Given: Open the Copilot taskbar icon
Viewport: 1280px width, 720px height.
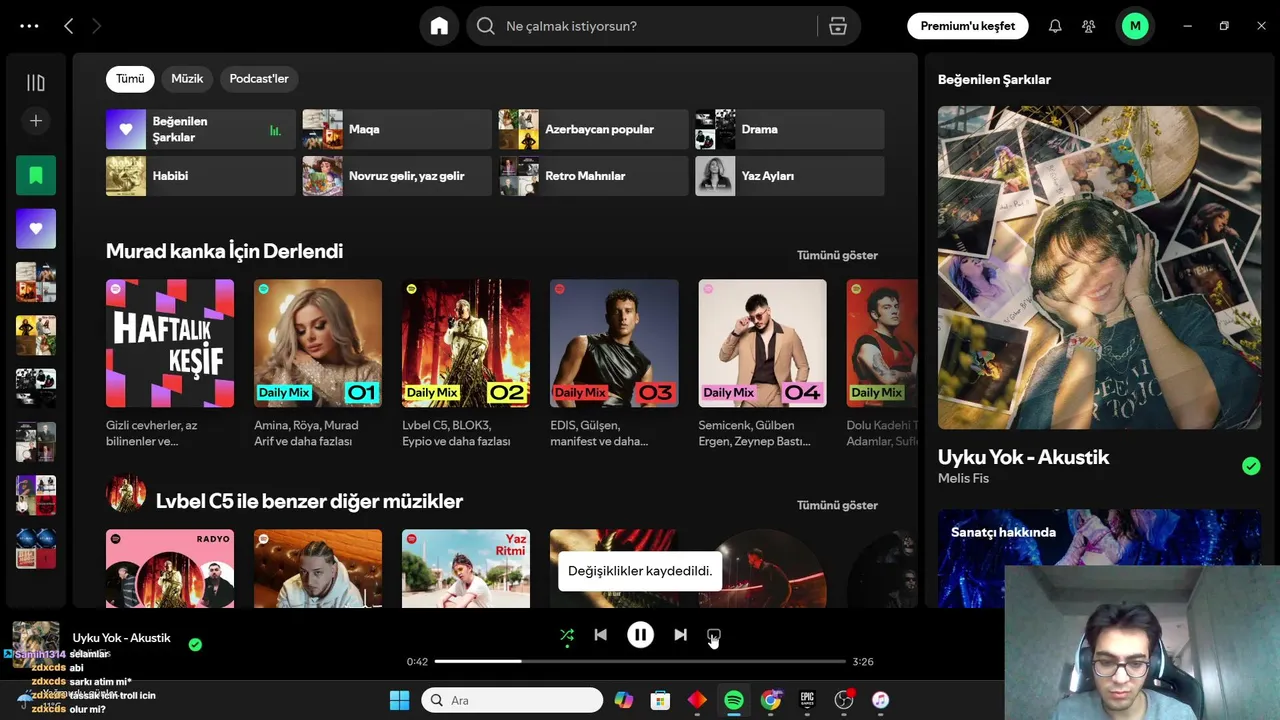Looking at the screenshot, I should pyautogui.click(x=624, y=700).
